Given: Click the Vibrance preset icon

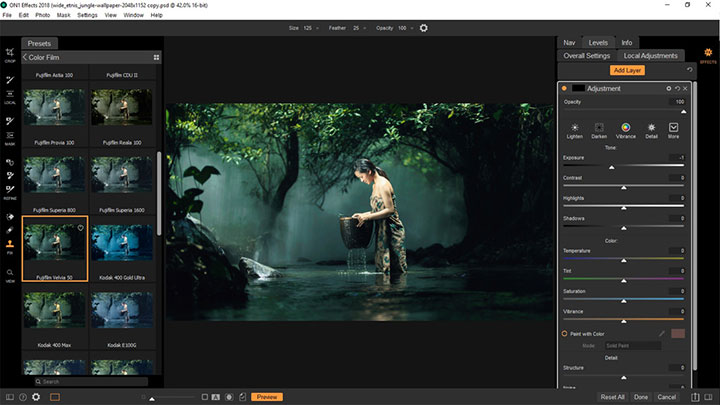Looking at the screenshot, I should [x=625, y=128].
